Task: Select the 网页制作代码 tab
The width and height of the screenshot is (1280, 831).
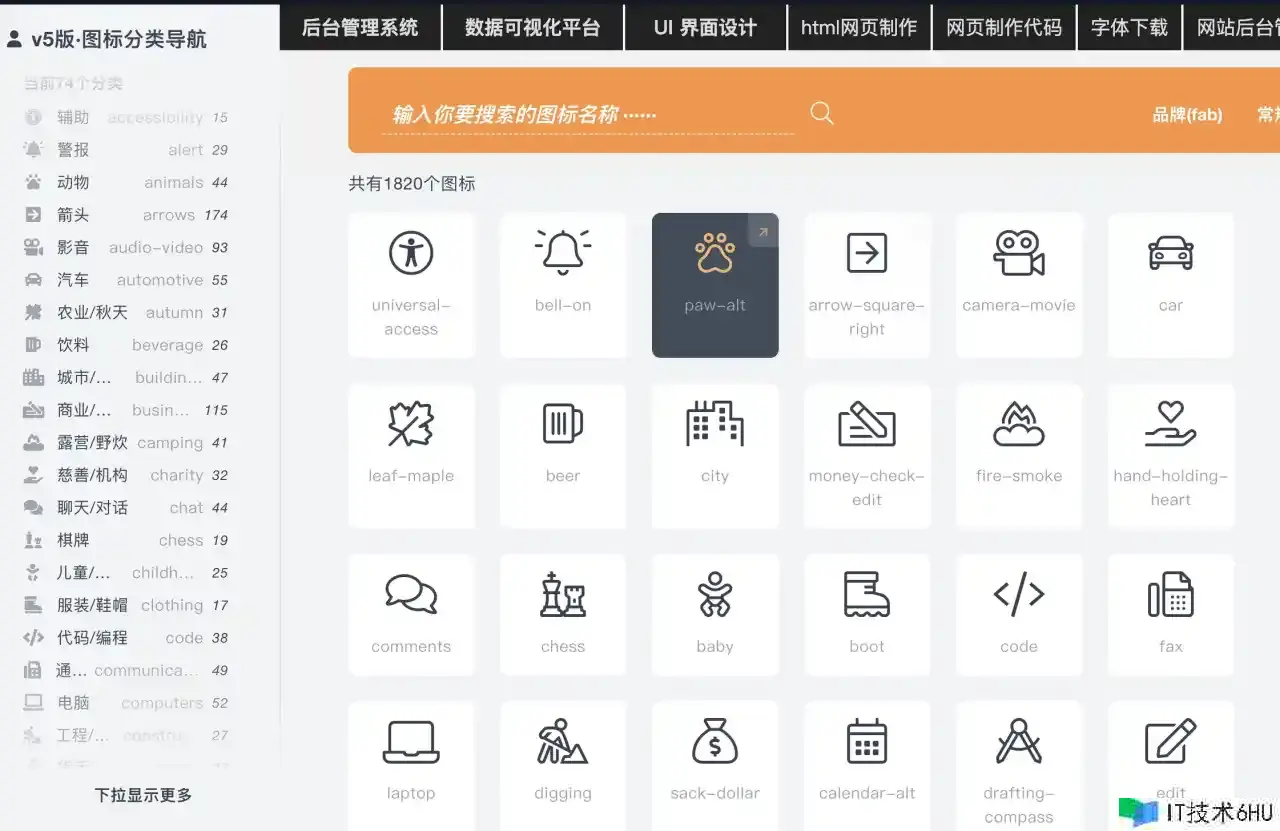Action: click(1004, 27)
